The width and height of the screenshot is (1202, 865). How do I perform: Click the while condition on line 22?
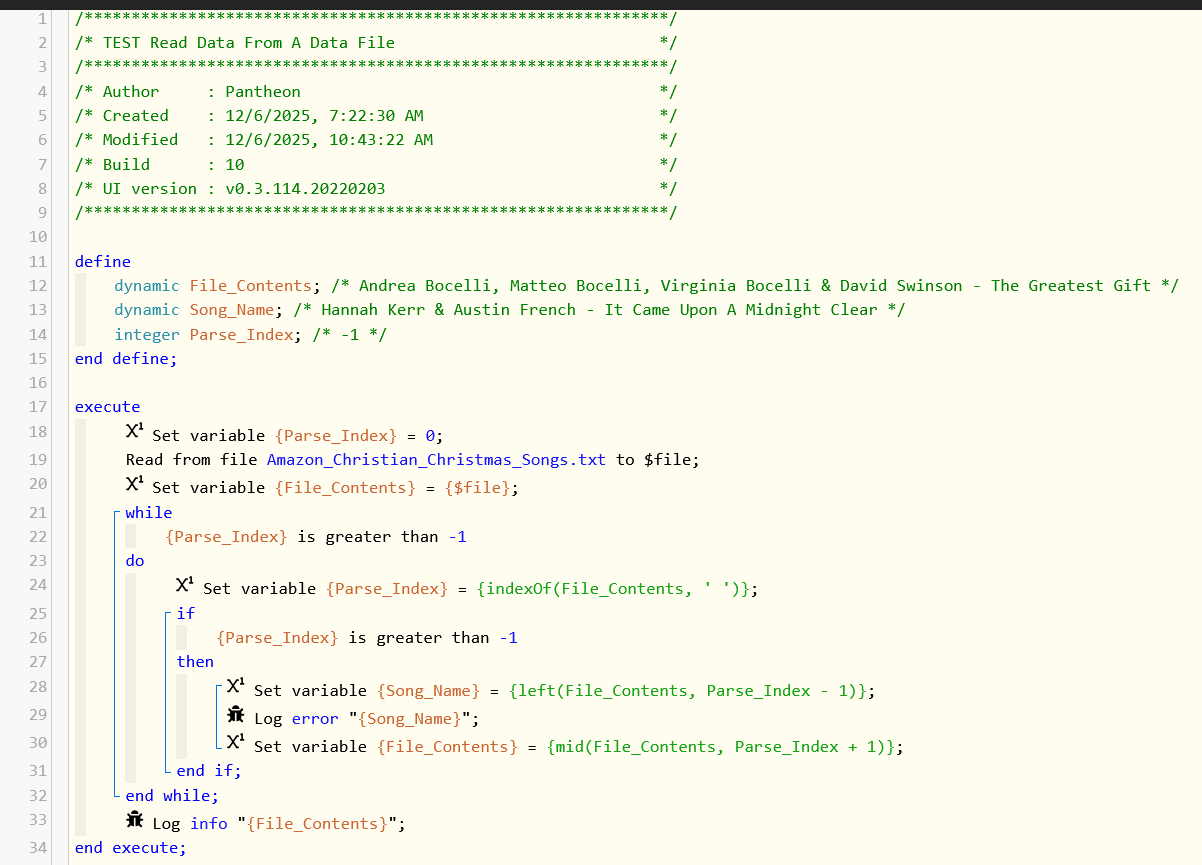tap(316, 537)
